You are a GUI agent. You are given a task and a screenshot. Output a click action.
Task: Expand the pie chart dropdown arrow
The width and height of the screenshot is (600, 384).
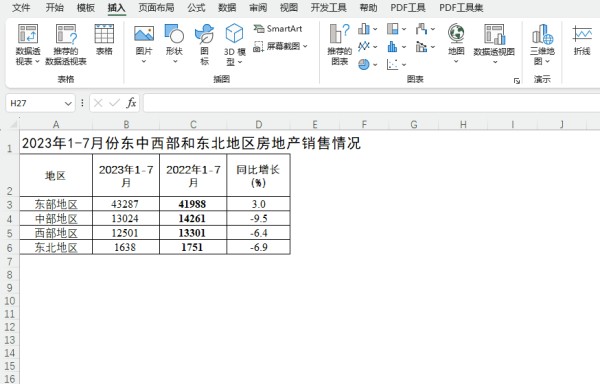(375, 64)
